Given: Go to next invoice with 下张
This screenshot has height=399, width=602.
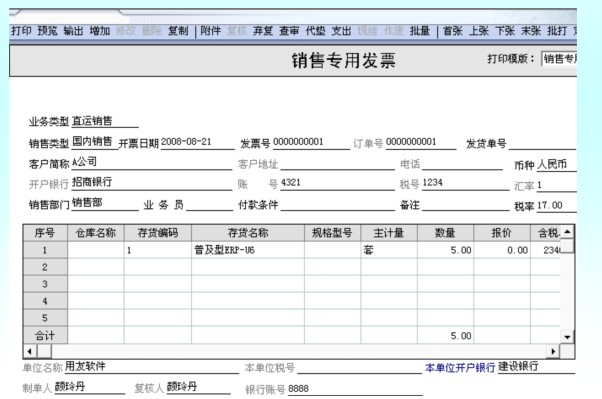Looking at the screenshot, I should pyautogui.click(x=505, y=31).
